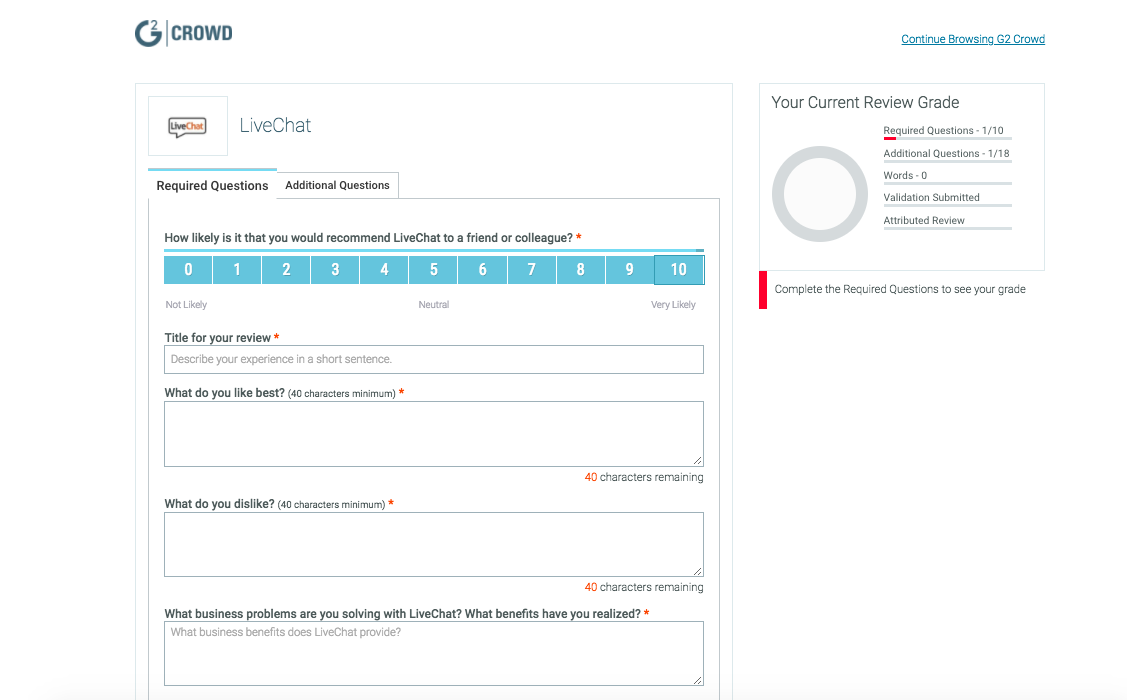Image resolution: width=1127 pixels, height=700 pixels.
Task: Click the Words - 0 progress item
Action: click(x=947, y=177)
